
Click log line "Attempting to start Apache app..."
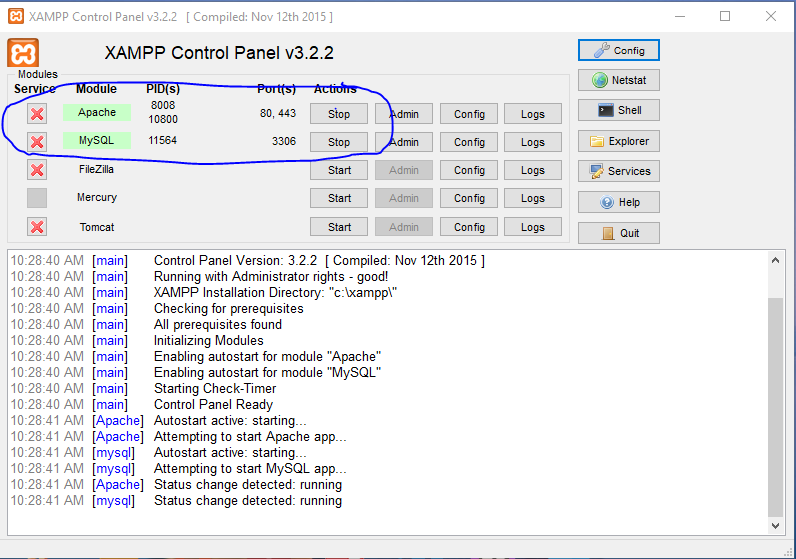coord(250,437)
